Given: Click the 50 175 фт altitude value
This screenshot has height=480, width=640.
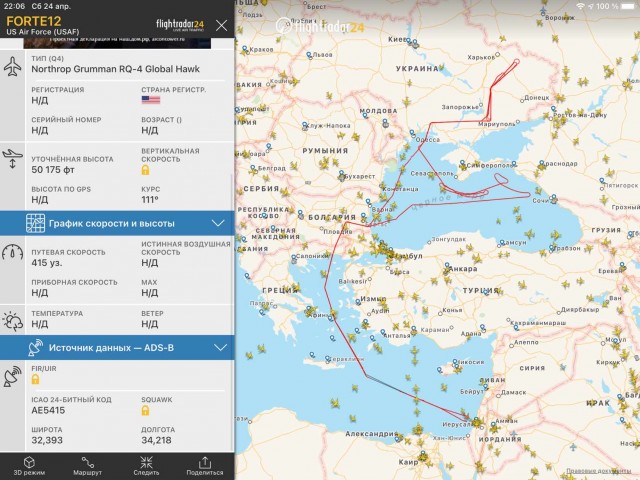Looking at the screenshot, I should 53,170.
